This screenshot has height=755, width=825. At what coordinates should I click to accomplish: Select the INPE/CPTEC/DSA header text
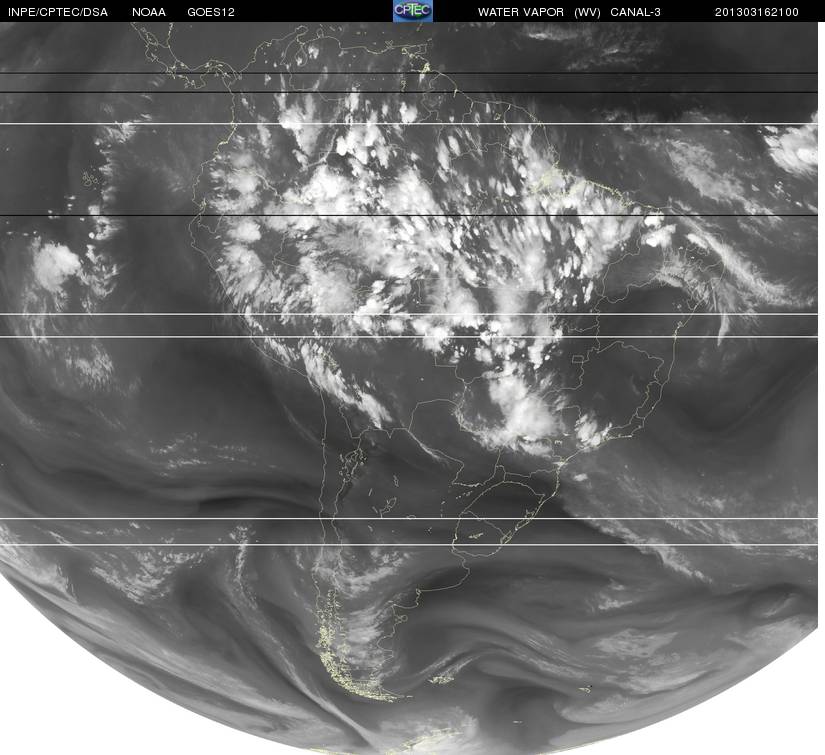pyautogui.click(x=58, y=12)
